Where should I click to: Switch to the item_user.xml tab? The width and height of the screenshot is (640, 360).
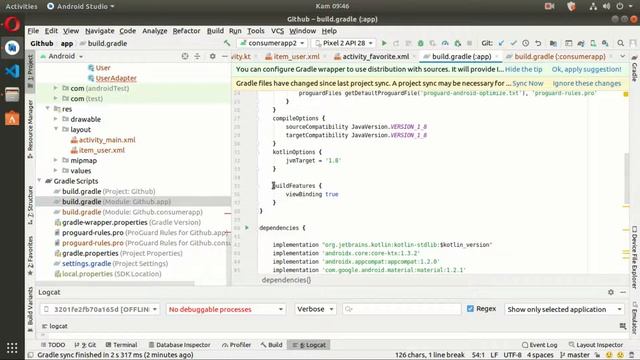pos(295,56)
